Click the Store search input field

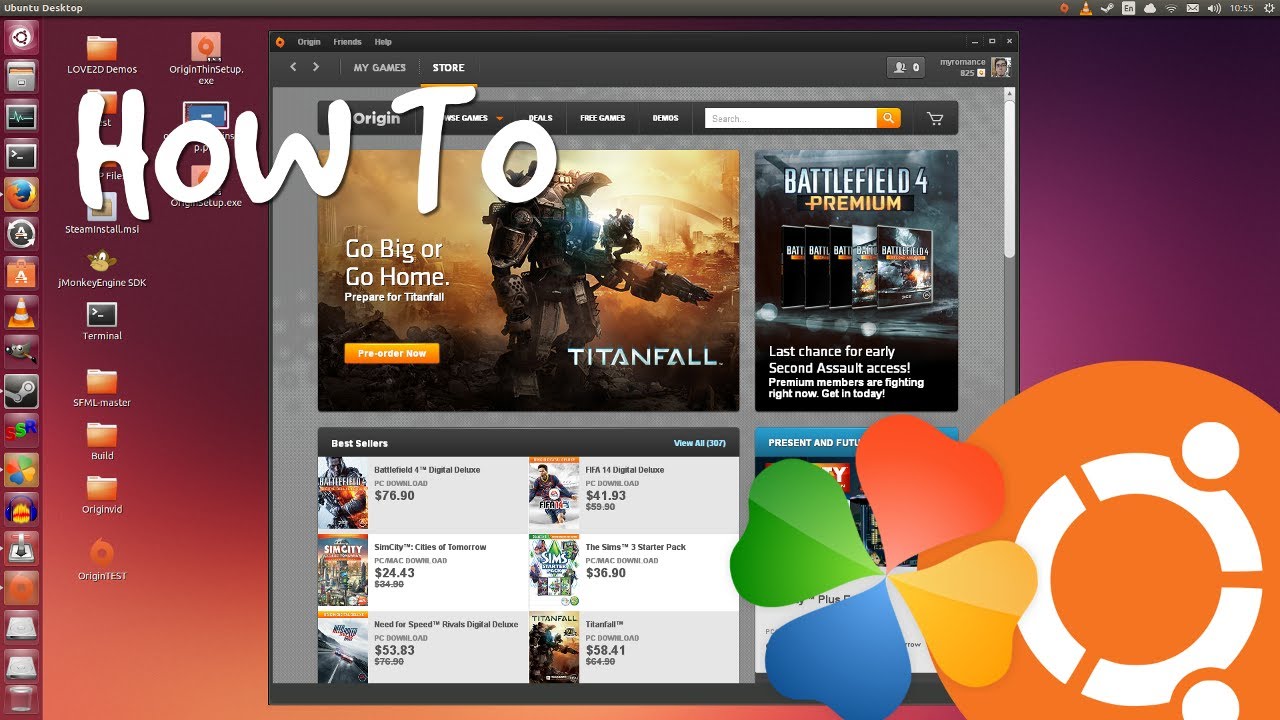pyautogui.click(x=791, y=118)
